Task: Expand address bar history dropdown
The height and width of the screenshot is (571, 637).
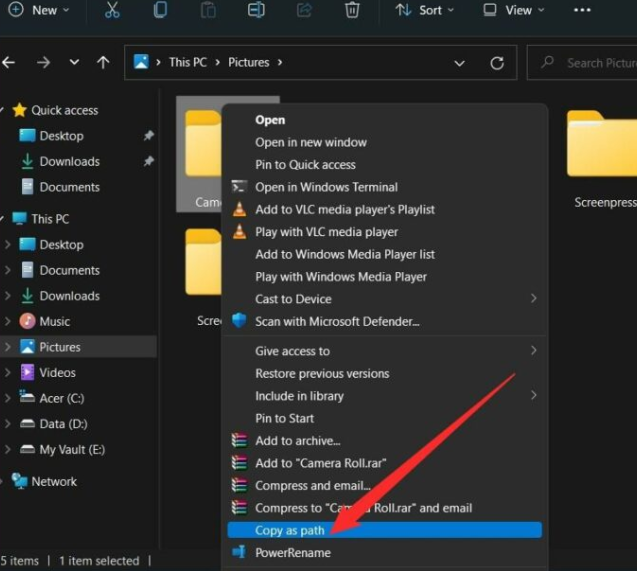Action: pos(459,63)
